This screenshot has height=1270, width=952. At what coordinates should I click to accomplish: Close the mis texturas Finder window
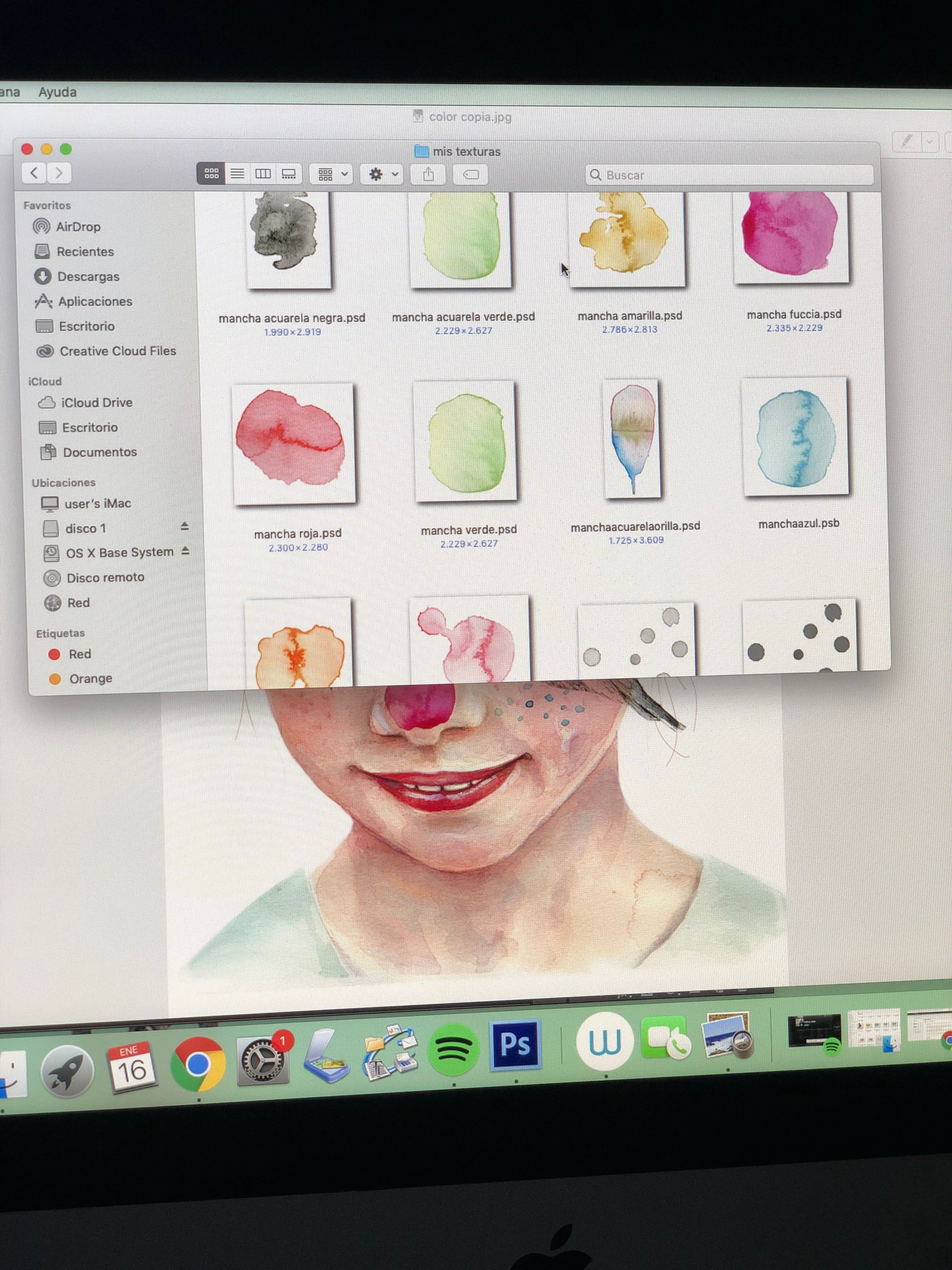(27, 149)
